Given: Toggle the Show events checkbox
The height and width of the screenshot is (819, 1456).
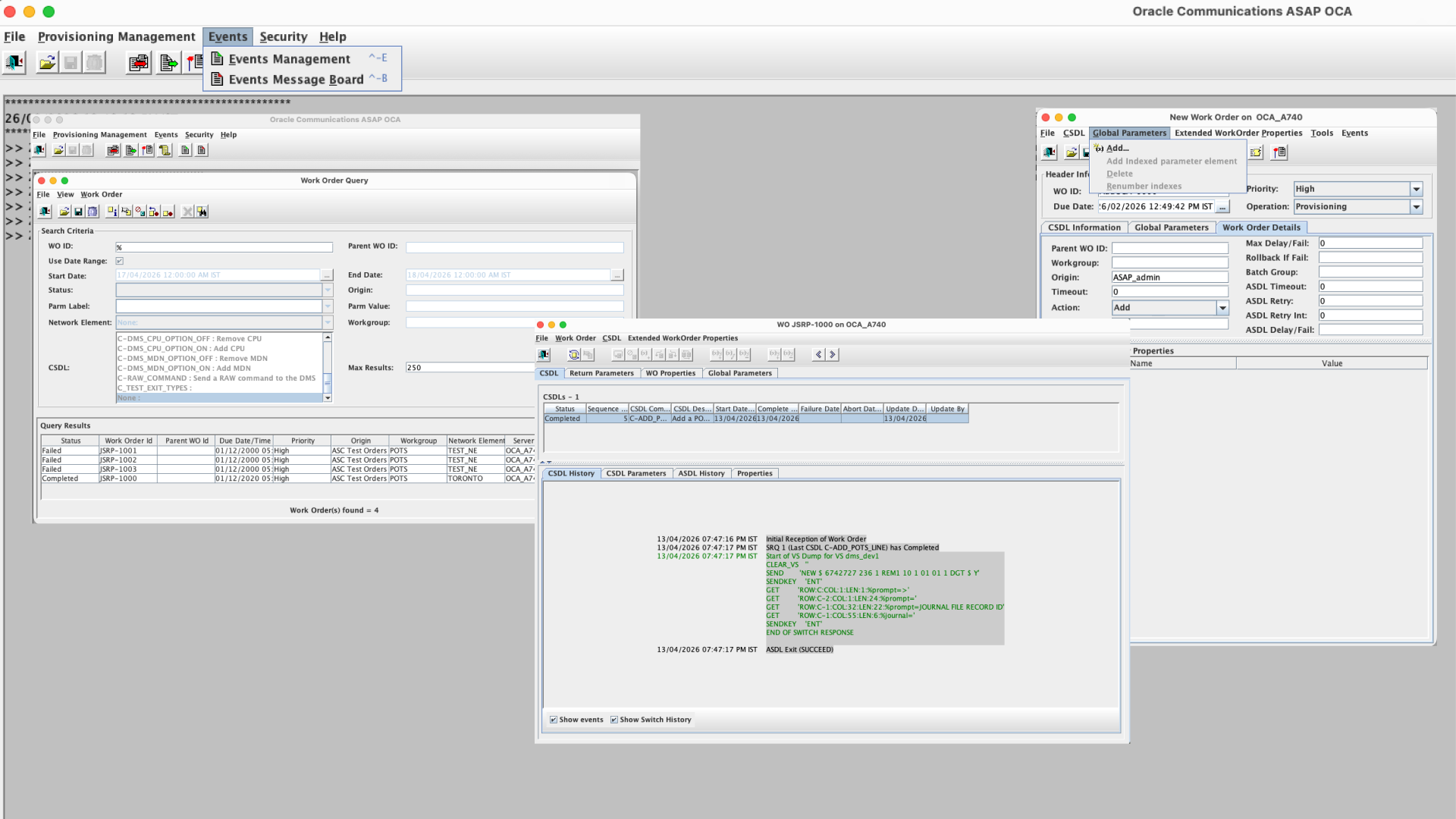Looking at the screenshot, I should coord(554,720).
